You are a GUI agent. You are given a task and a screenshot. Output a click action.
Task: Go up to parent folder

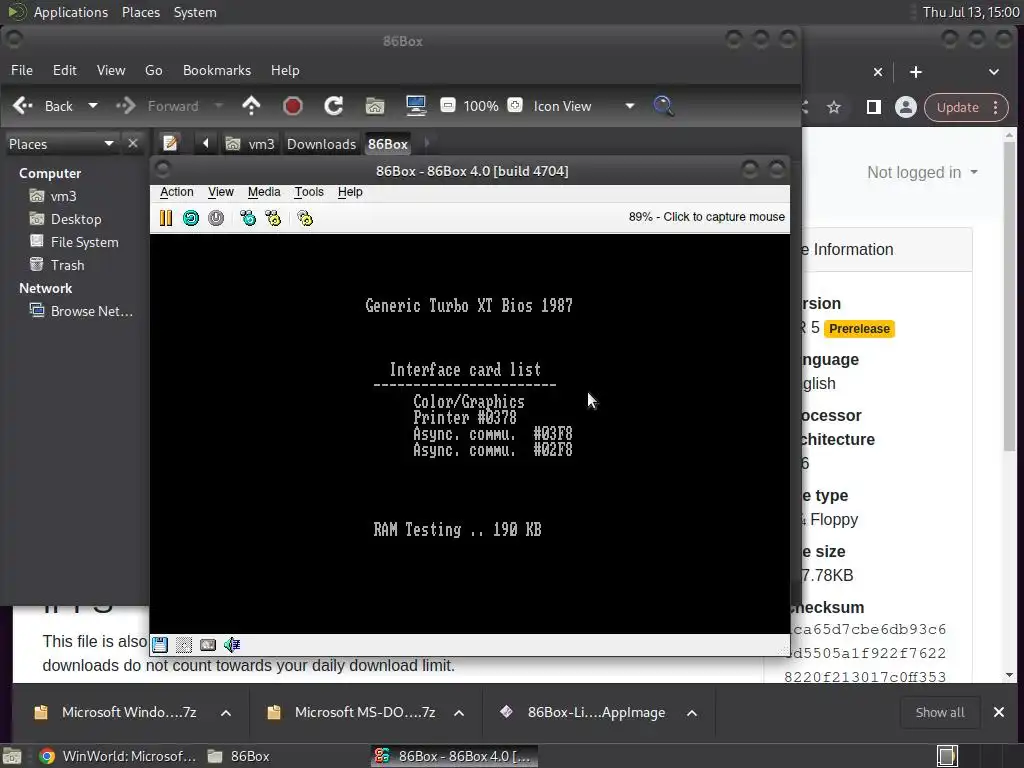(251, 106)
